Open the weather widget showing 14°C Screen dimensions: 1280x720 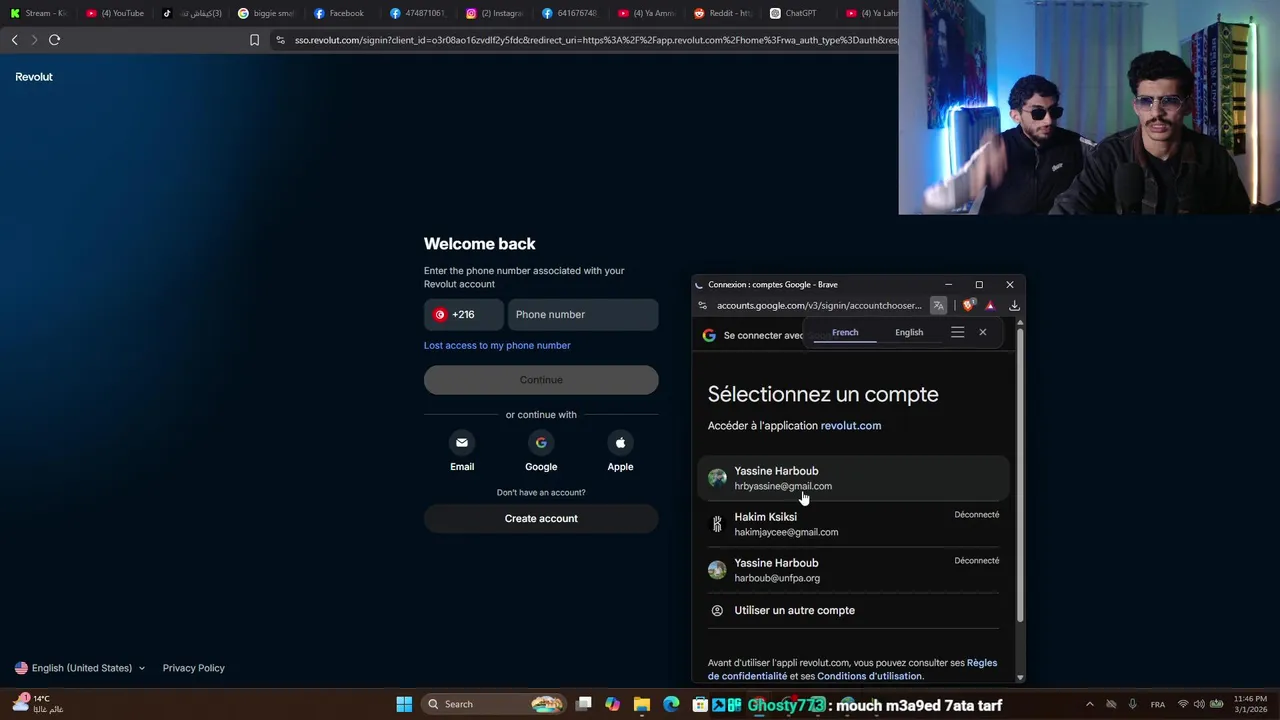pyautogui.click(x=38, y=703)
